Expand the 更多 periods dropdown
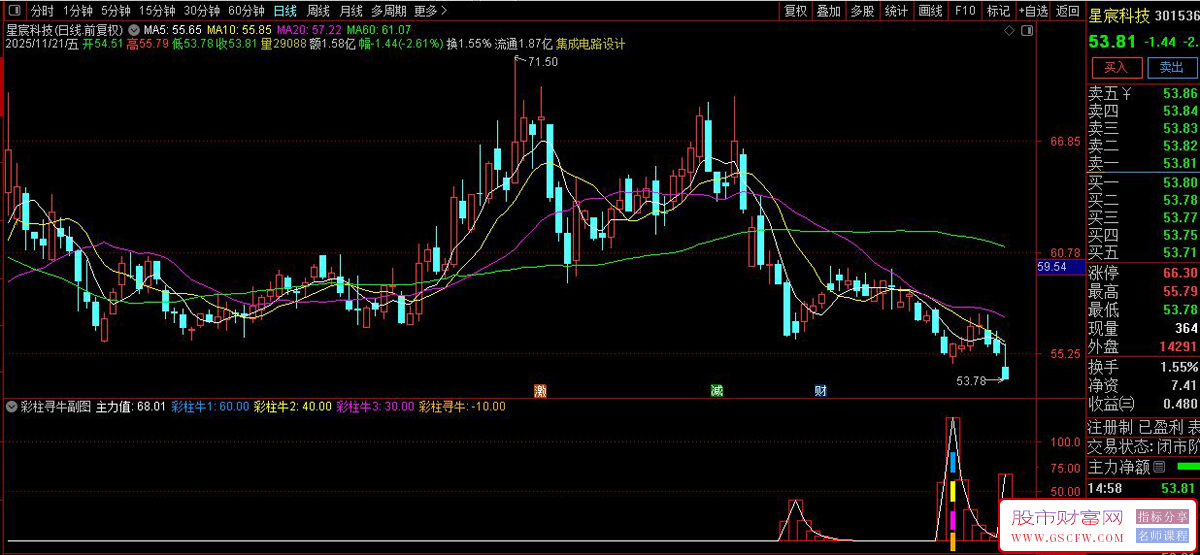The width and height of the screenshot is (1200, 555). click(431, 11)
